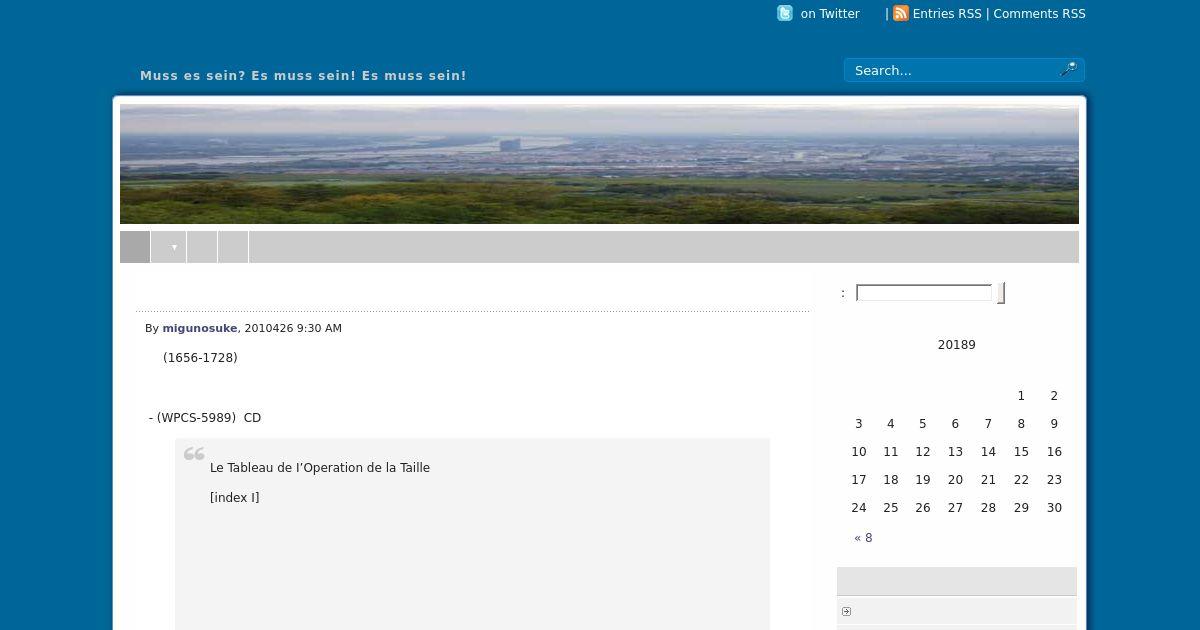This screenshot has height=630, width=1200.
Task: Click the calendar caption "20189"
Action: click(956, 345)
